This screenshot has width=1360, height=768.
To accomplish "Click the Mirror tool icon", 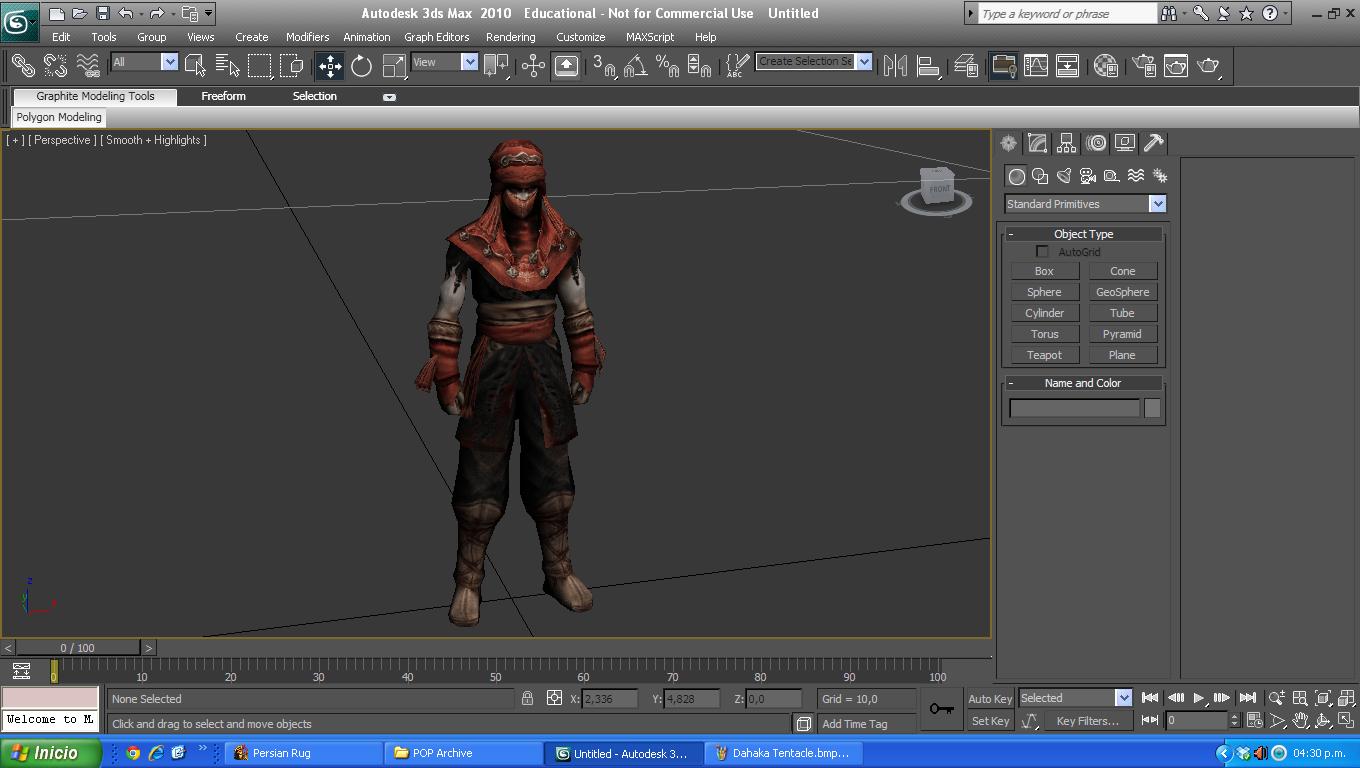I will coord(895,66).
